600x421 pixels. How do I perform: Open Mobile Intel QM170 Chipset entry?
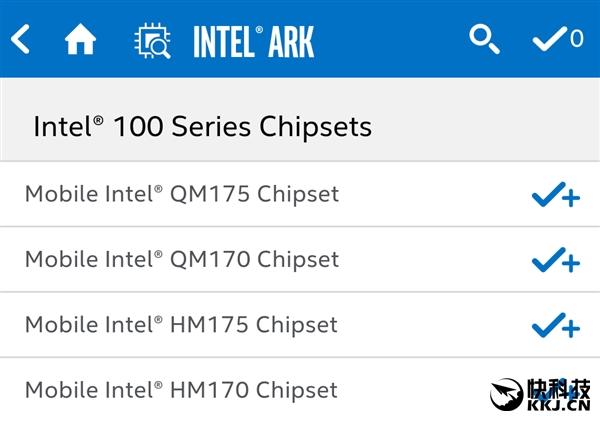[182, 259]
